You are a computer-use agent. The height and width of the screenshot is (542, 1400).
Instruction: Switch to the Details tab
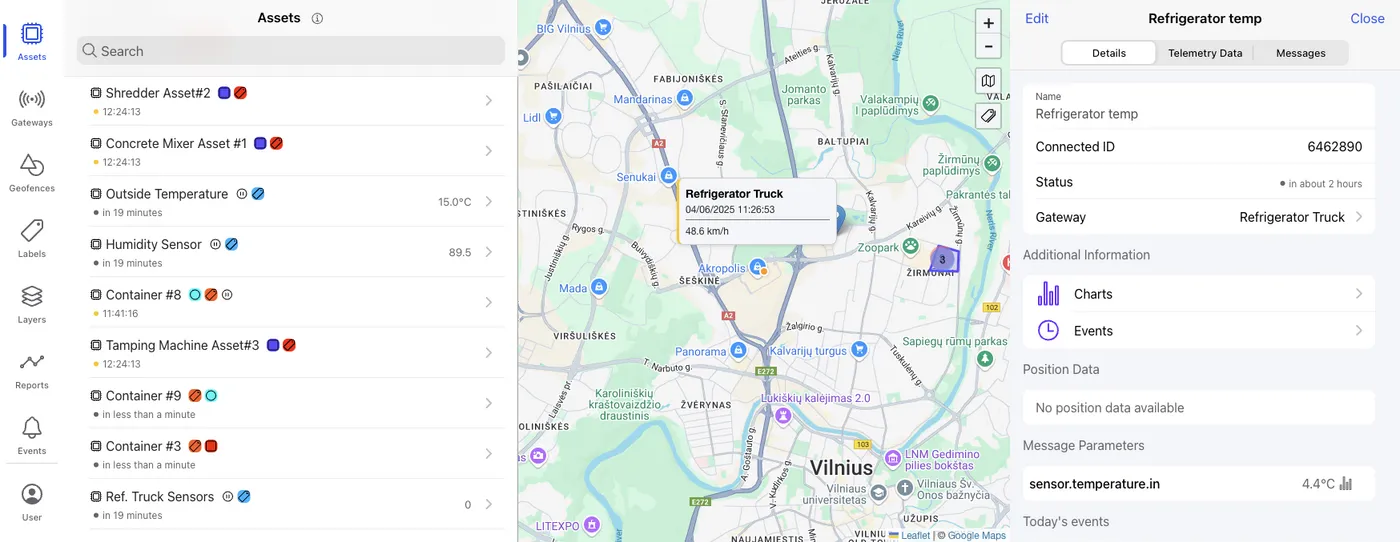1109,53
